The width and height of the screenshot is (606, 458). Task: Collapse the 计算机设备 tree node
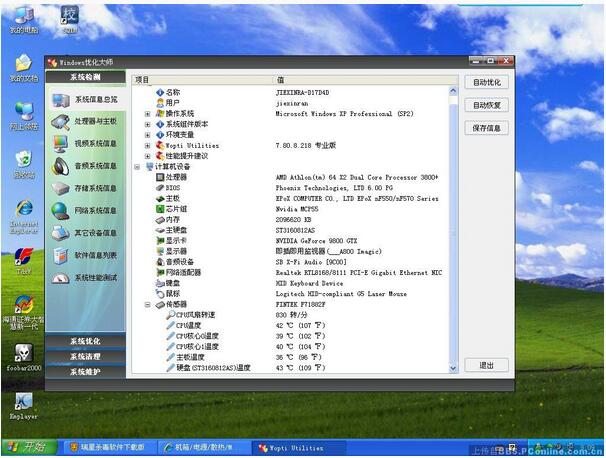pos(137,167)
